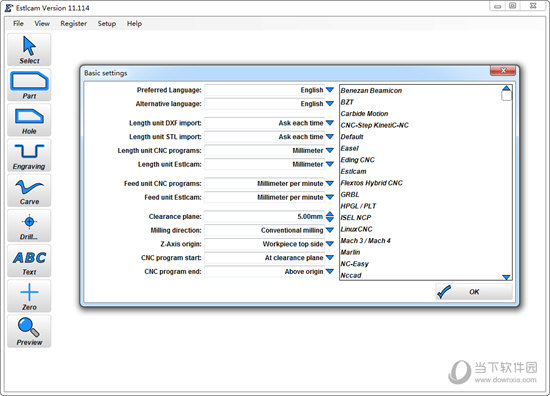The height and width of the screenshot is (396, 550).
Task: Select the arrow Select tool
Action: click(x=29, y=50)
